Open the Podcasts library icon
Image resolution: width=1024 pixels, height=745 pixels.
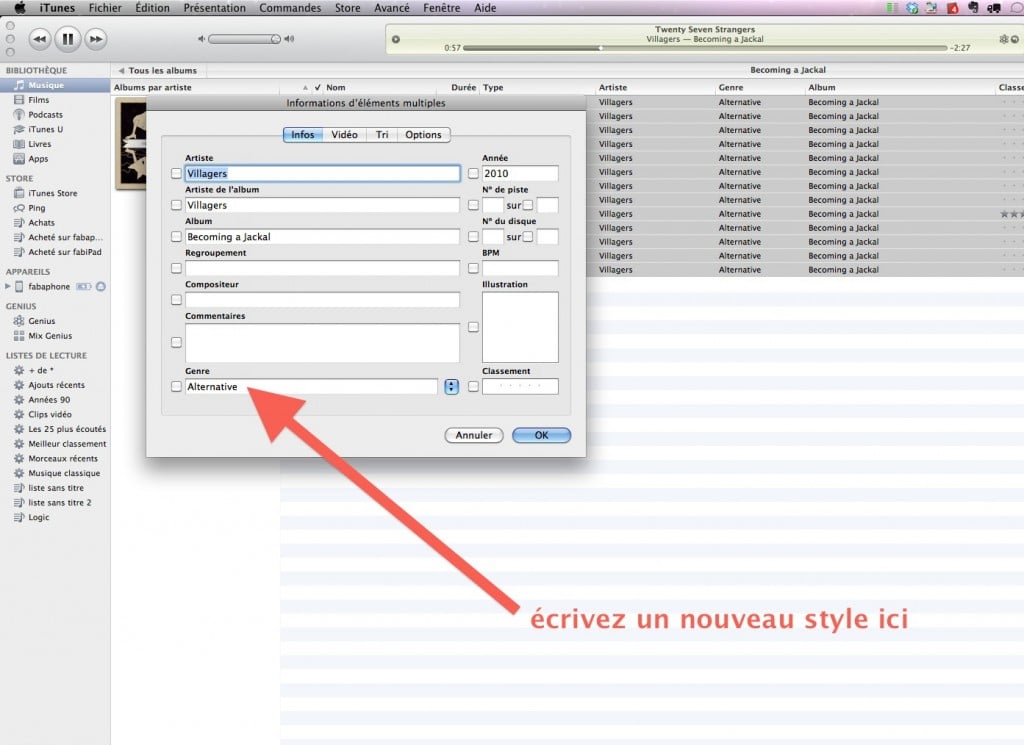[x=19, y=114]
